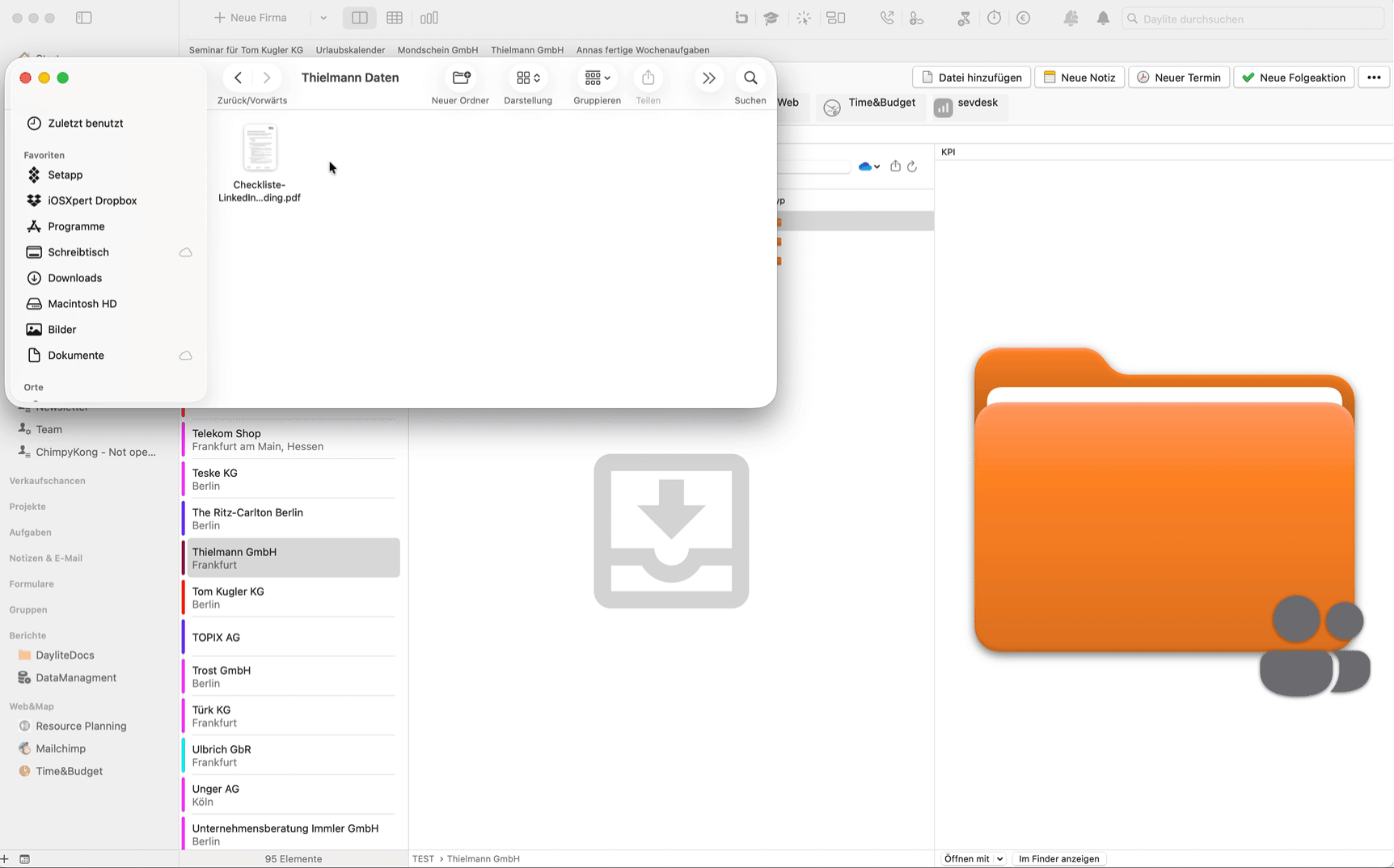Switch to the column split view
This screenshot has width=1394, height=868.
(x=360, y=18)
